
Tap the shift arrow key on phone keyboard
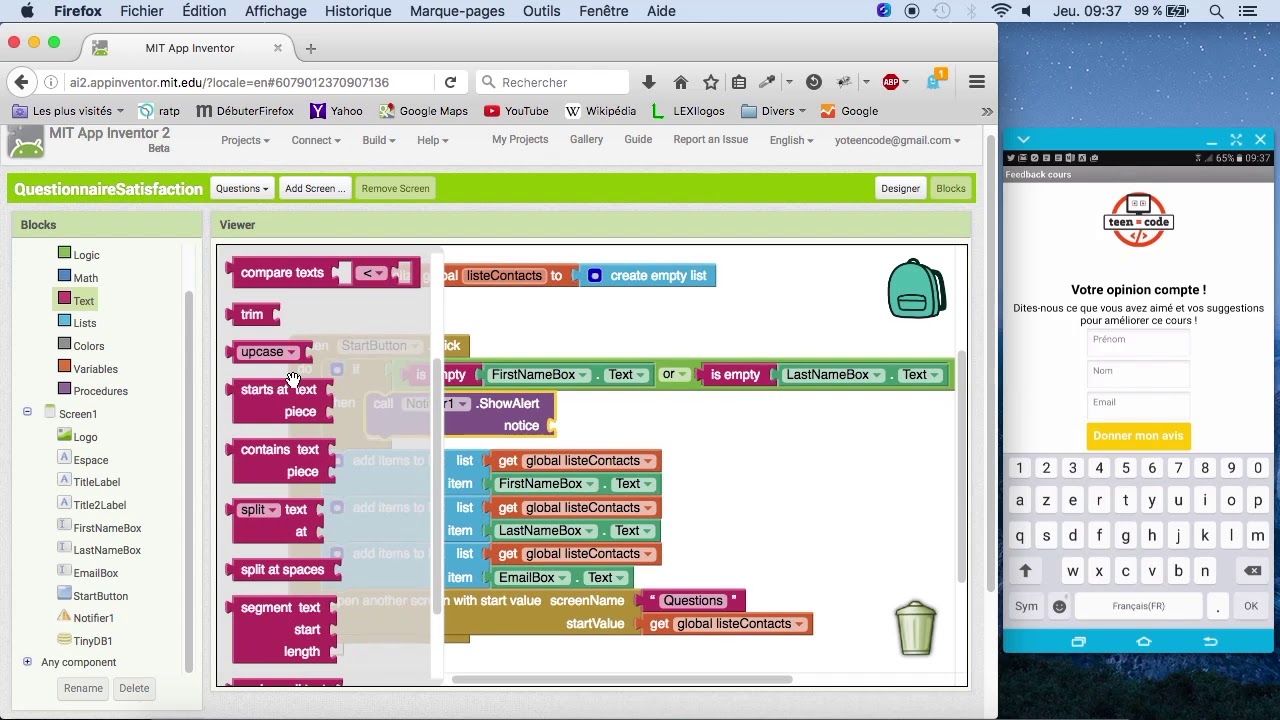click(x=1025, y=571)
